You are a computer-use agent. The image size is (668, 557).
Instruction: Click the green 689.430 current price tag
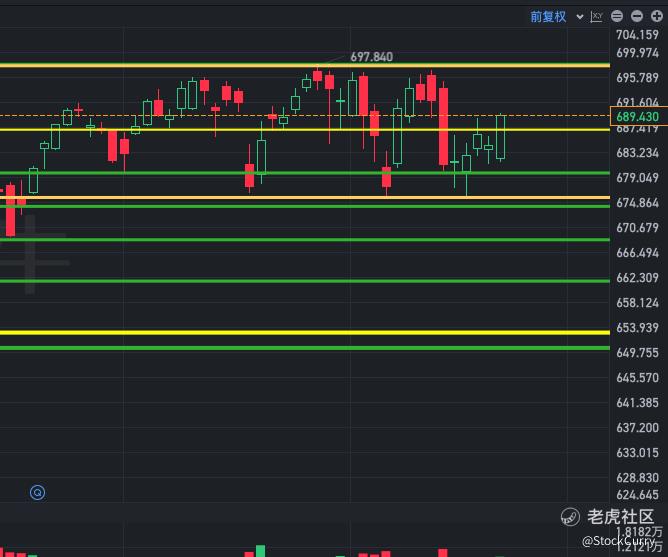pos(638,116)
